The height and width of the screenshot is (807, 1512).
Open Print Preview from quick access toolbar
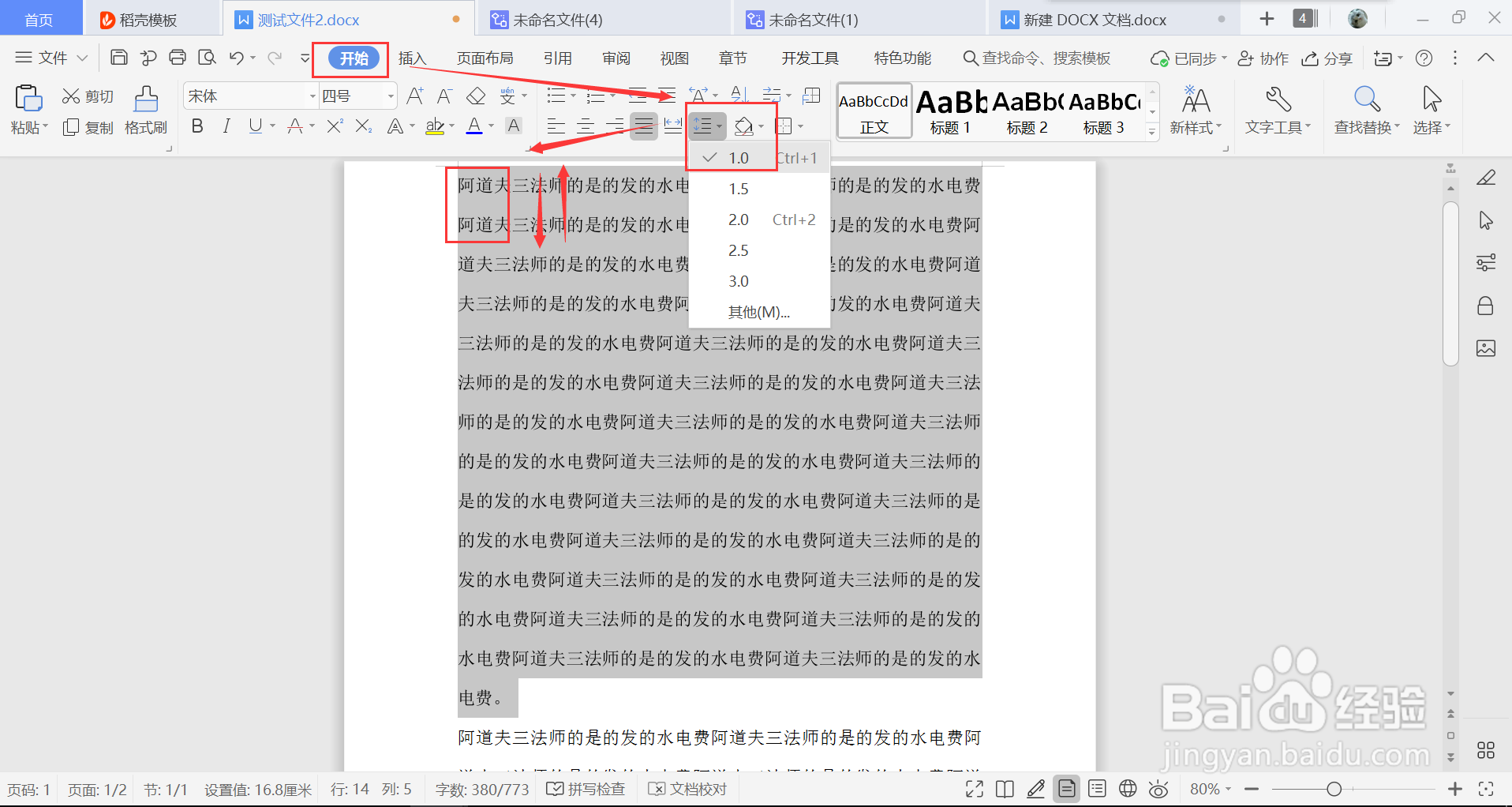click(x=207, y=58)
